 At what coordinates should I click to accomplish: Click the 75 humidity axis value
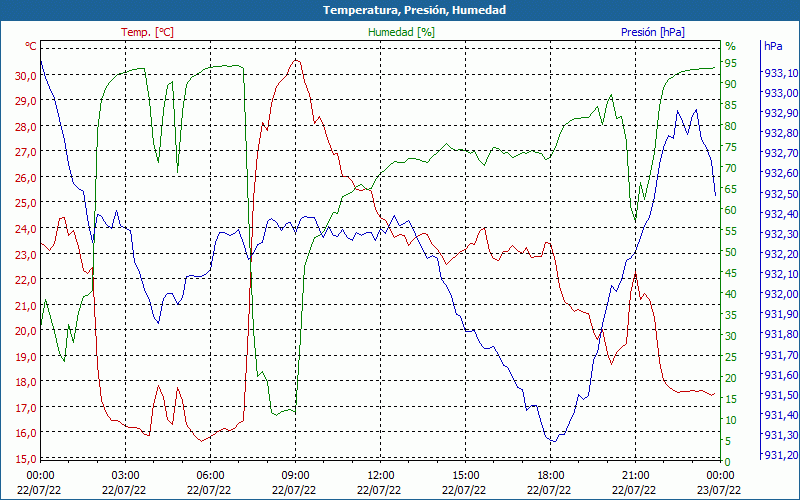pos(731,147)
